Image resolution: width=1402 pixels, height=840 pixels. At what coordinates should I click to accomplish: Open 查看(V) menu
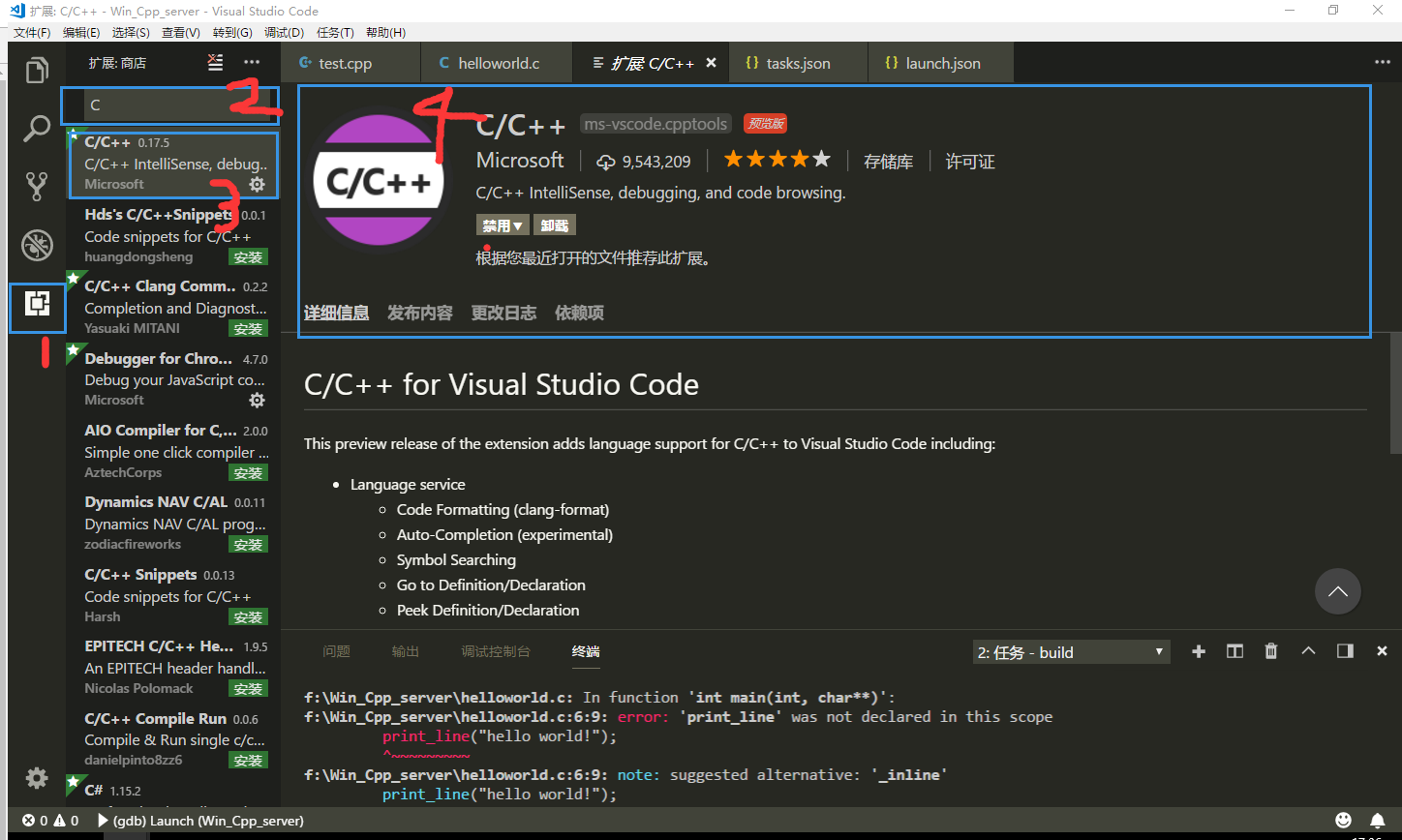tap(180, 32)
